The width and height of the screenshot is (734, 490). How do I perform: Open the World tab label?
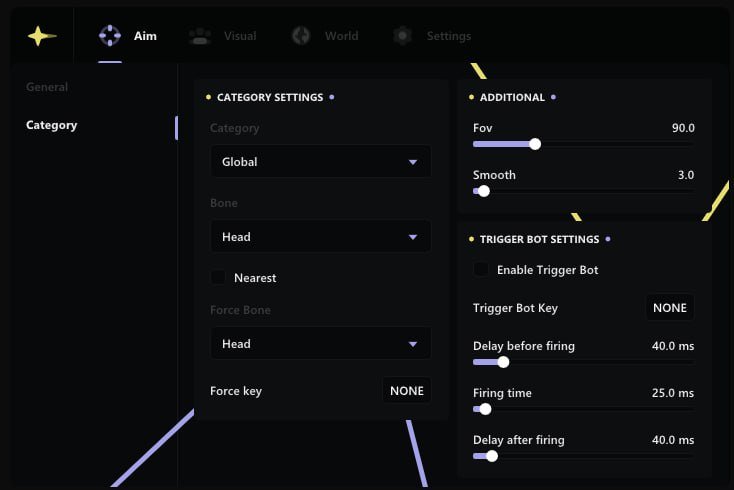click(341, 36)
